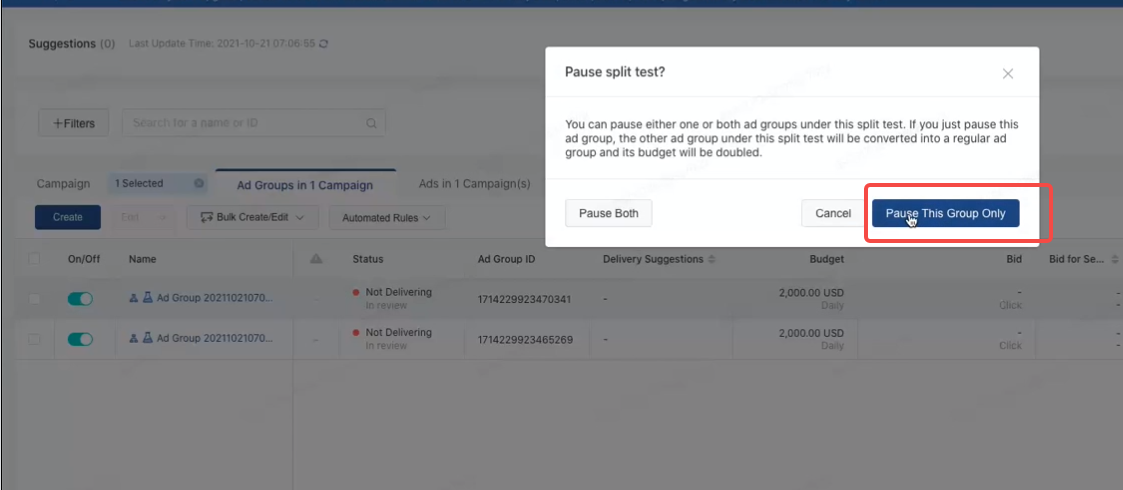Image resolution: width=1123 pixels, height=490 pixels.
Task: Click the warning triangle column icon
Action: 316,259
